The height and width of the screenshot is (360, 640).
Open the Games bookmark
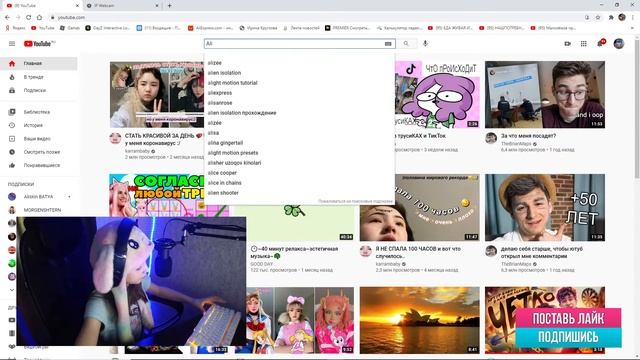pyautogui.click(x=70, y=28)
